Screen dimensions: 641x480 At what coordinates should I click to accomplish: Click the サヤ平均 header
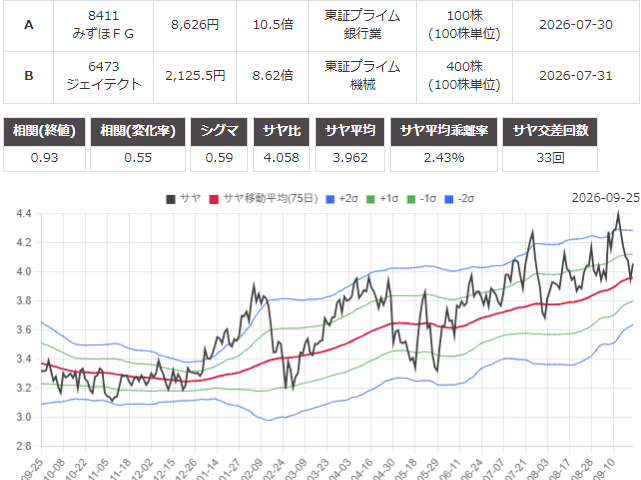[x=350, y=131]
